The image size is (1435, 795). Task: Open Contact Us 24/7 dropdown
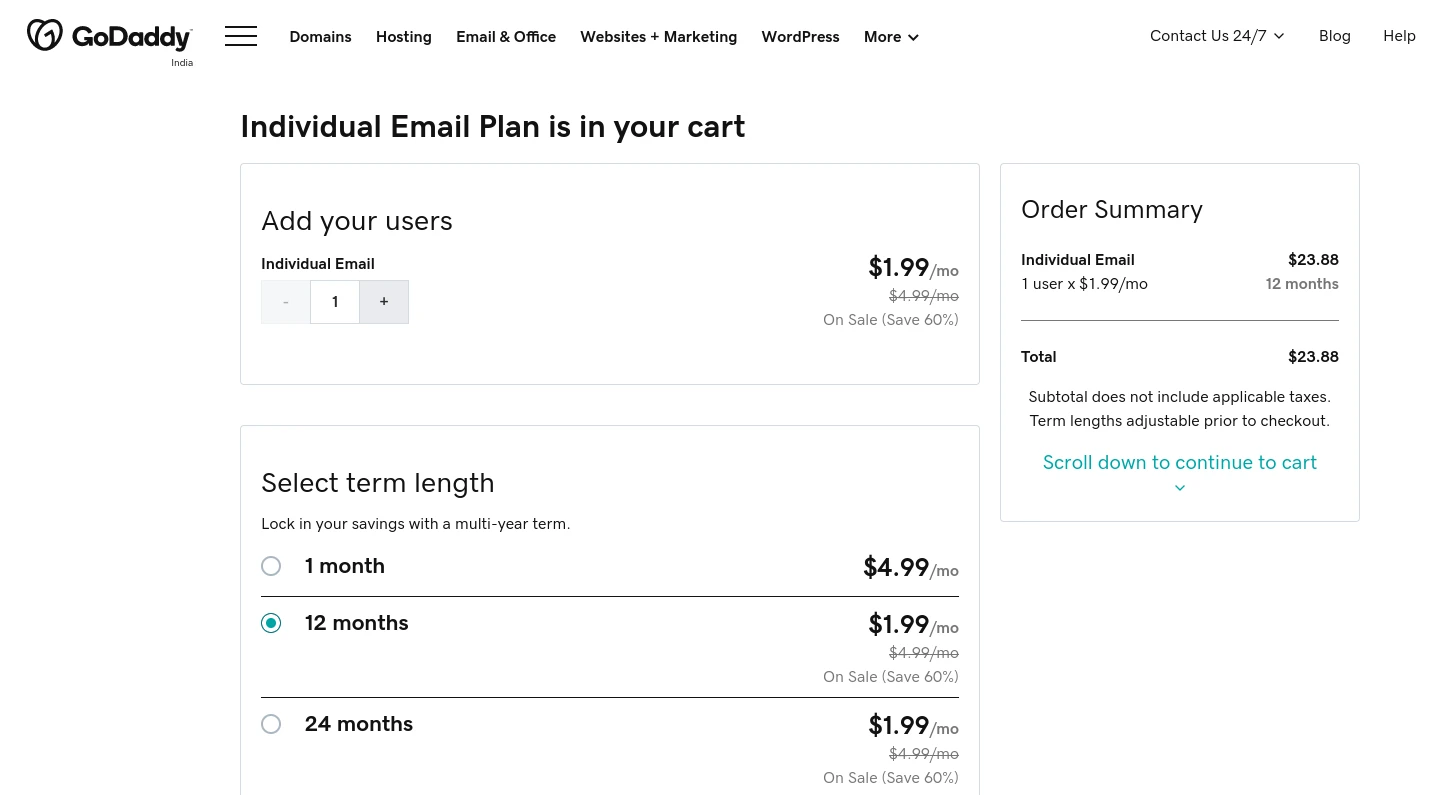point(1217,36)
